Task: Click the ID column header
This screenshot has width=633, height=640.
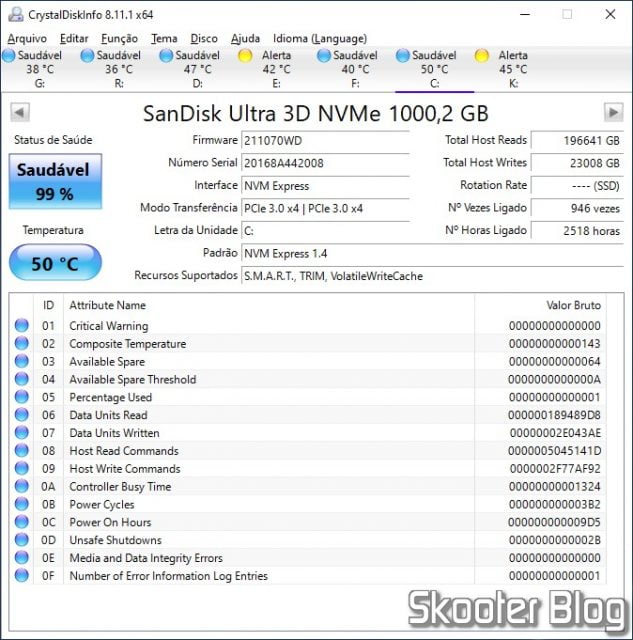Action: pyautogui.click(x=48, y=305)
